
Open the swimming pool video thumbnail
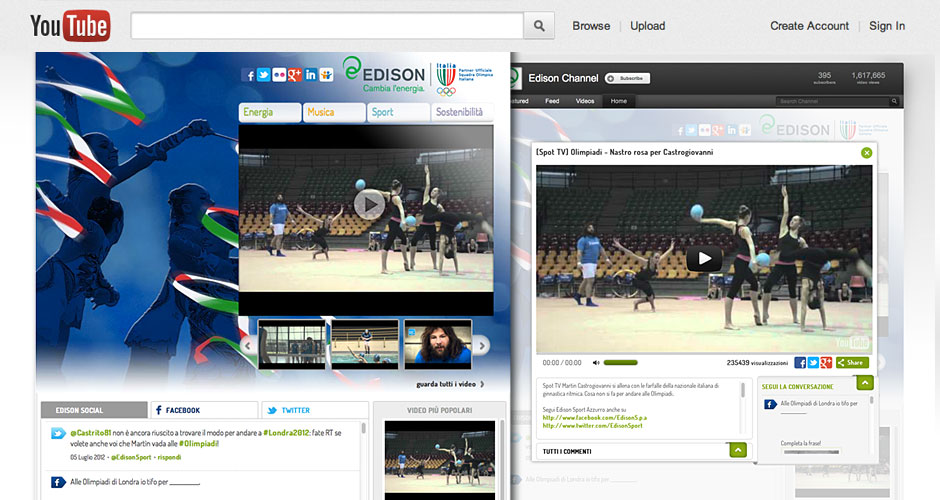tap(364, 344)
